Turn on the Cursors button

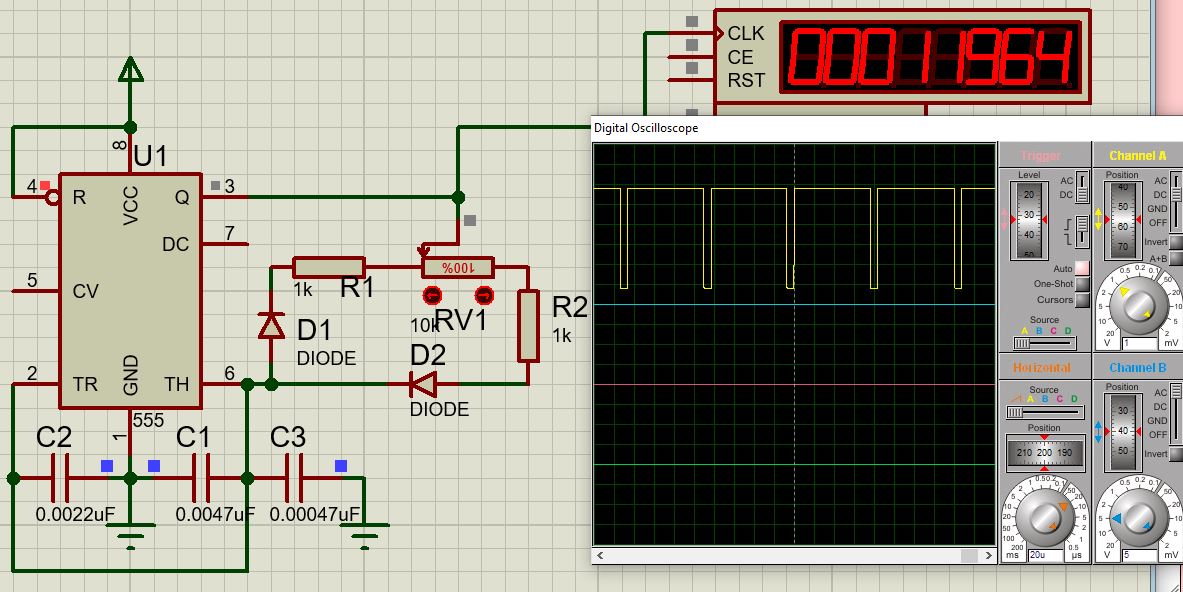[x=1082, y=300]
